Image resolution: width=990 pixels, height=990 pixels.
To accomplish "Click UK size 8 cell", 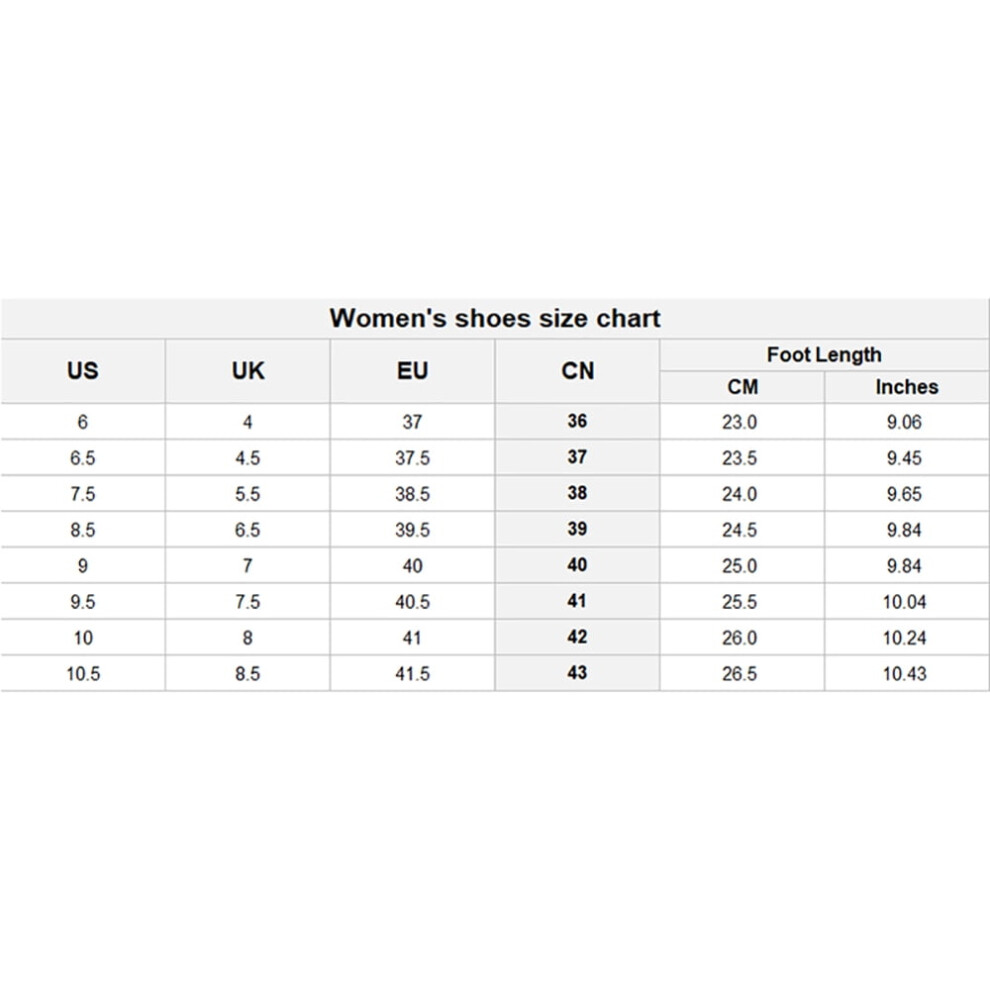I will (x=248, y=638).
